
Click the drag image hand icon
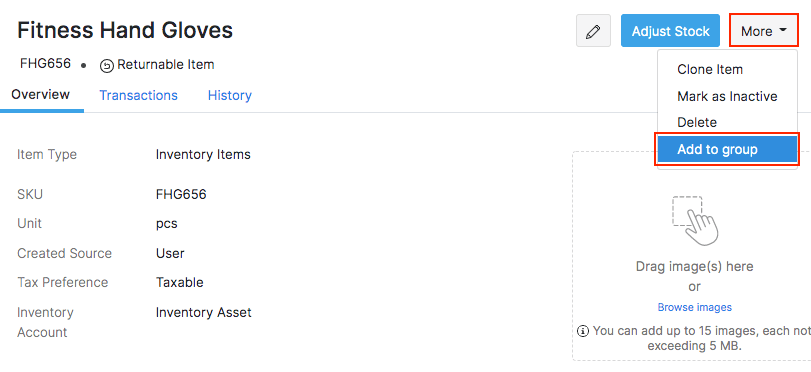click(x=695, y=220)
